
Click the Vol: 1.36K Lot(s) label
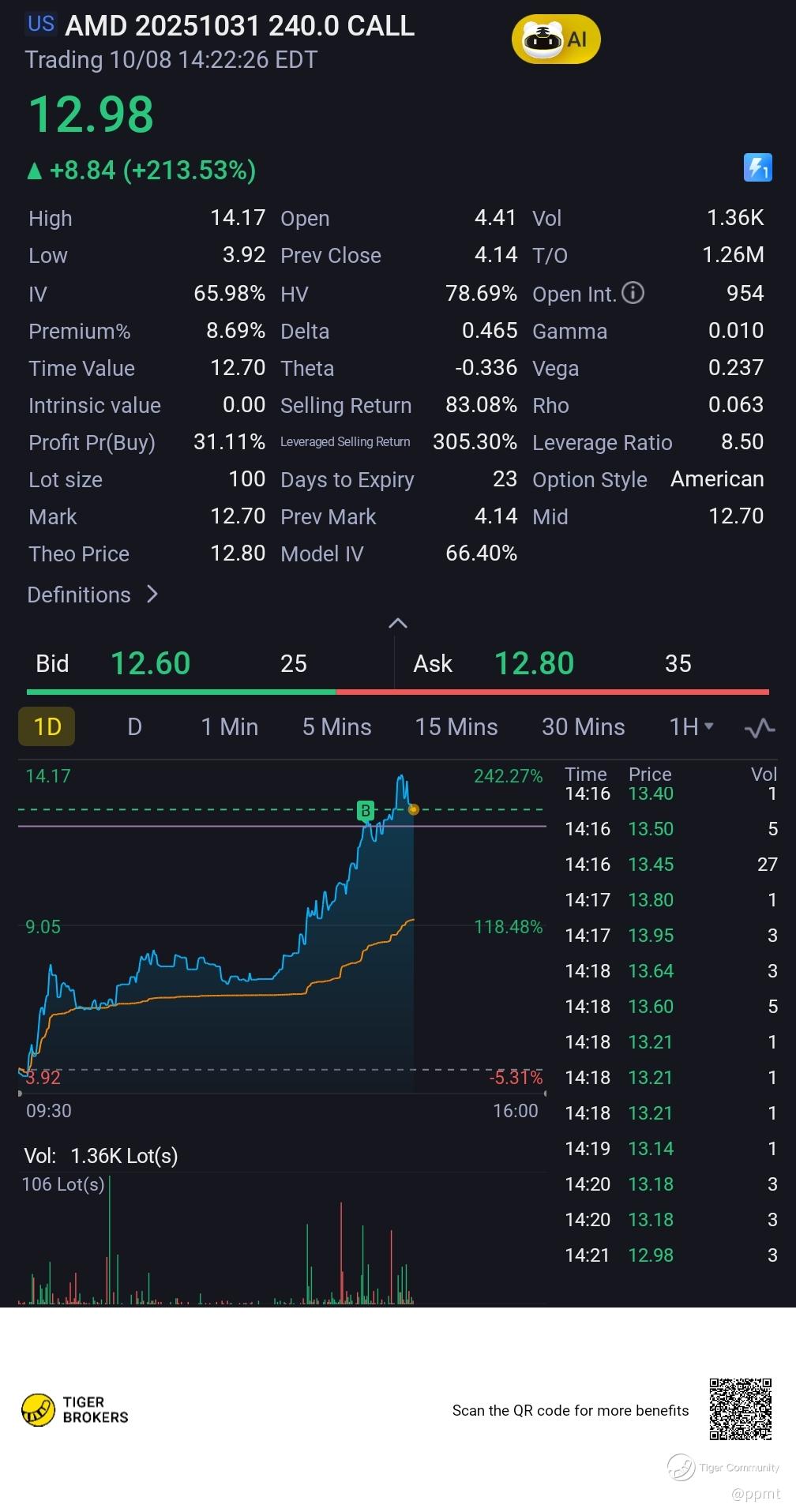[x=101, y=1156]
